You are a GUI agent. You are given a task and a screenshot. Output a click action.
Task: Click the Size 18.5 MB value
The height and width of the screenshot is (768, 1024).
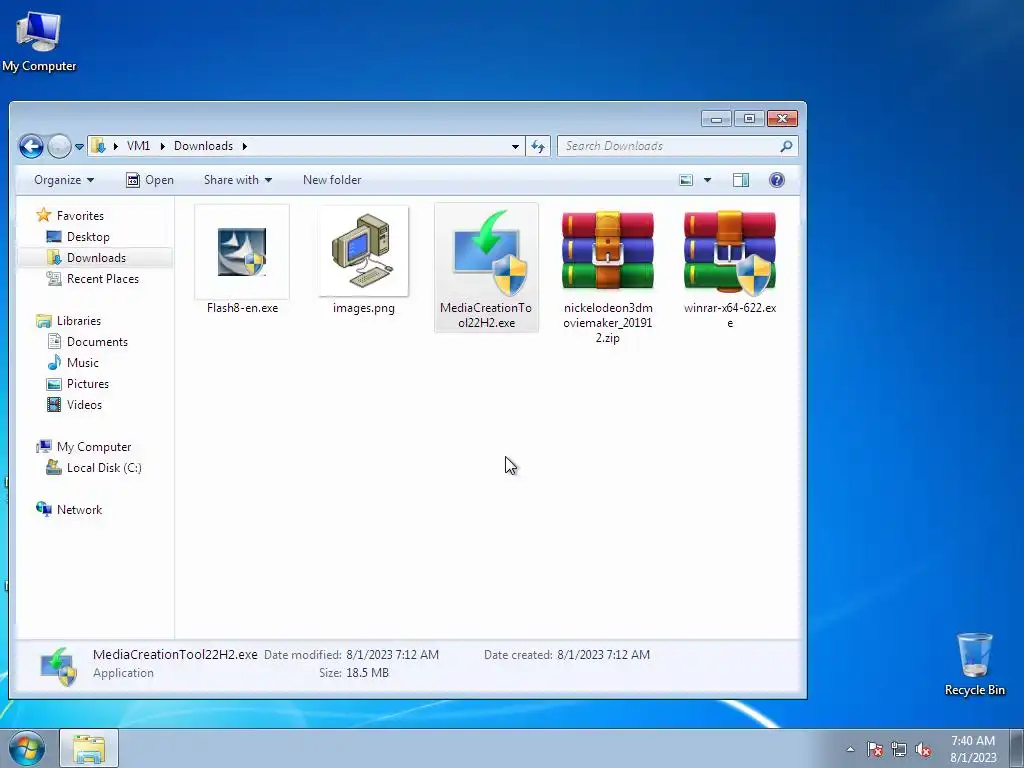coord(370,673)
